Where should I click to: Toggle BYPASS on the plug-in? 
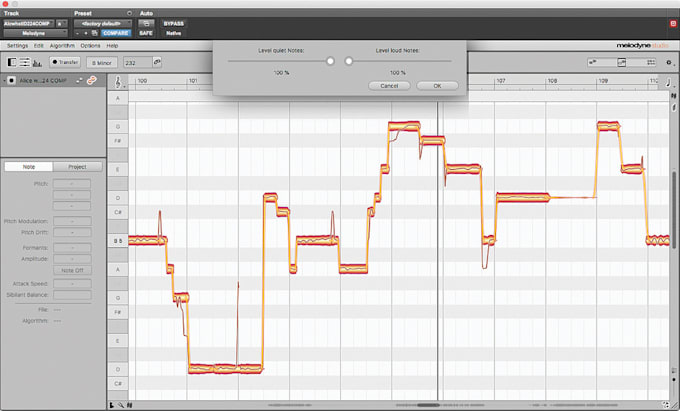pyautogui.click(x=173, y=23)
